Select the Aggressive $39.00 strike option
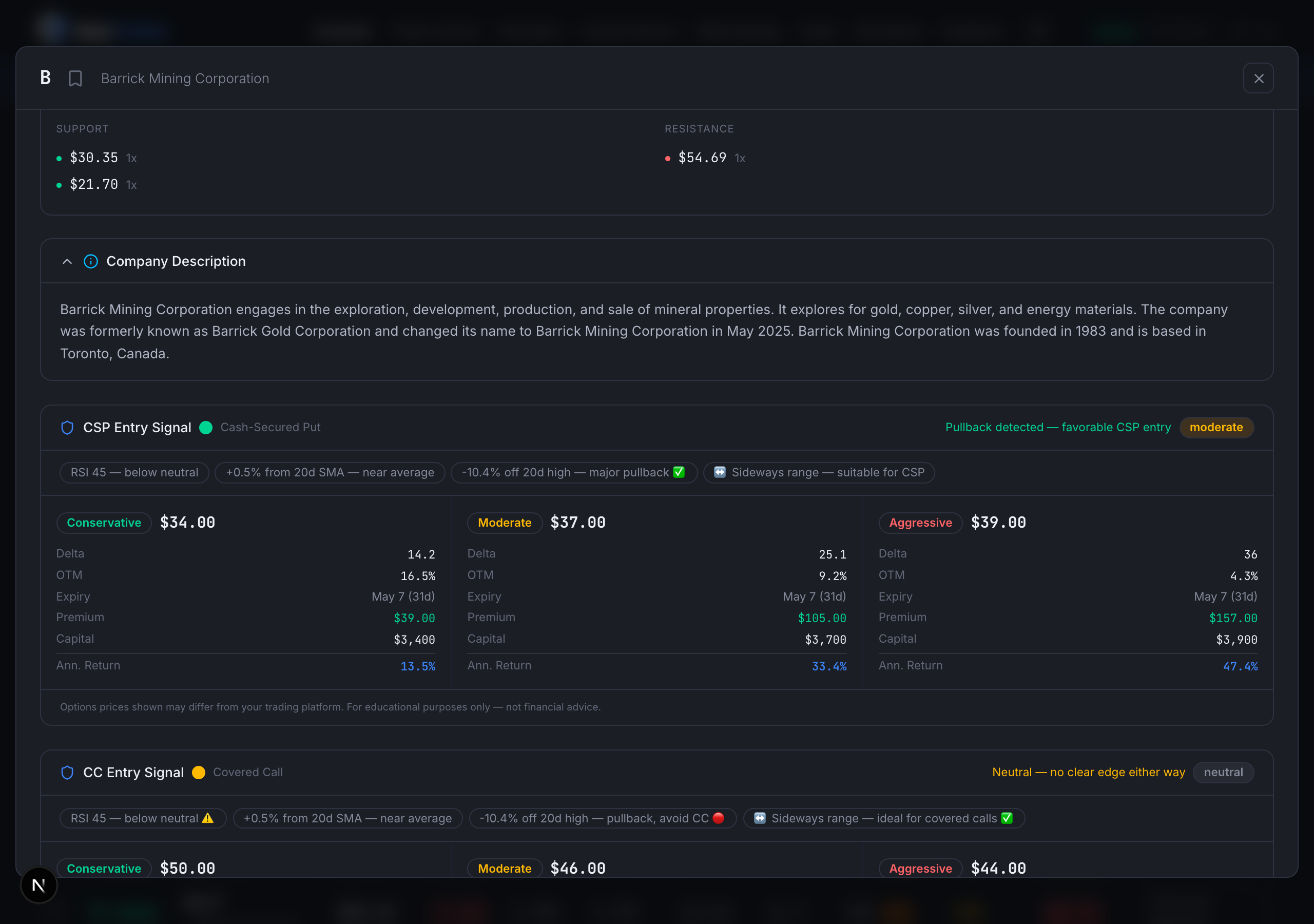1314x924 pixels. point(920,522)
